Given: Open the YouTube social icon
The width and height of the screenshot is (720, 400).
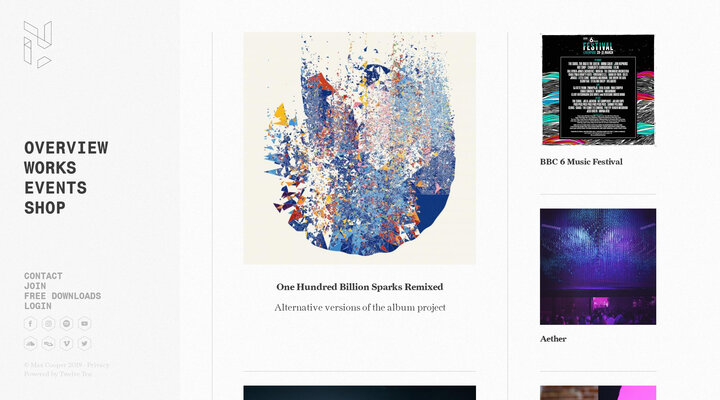Looking at the screenshot, I should [x=84, y=324].
